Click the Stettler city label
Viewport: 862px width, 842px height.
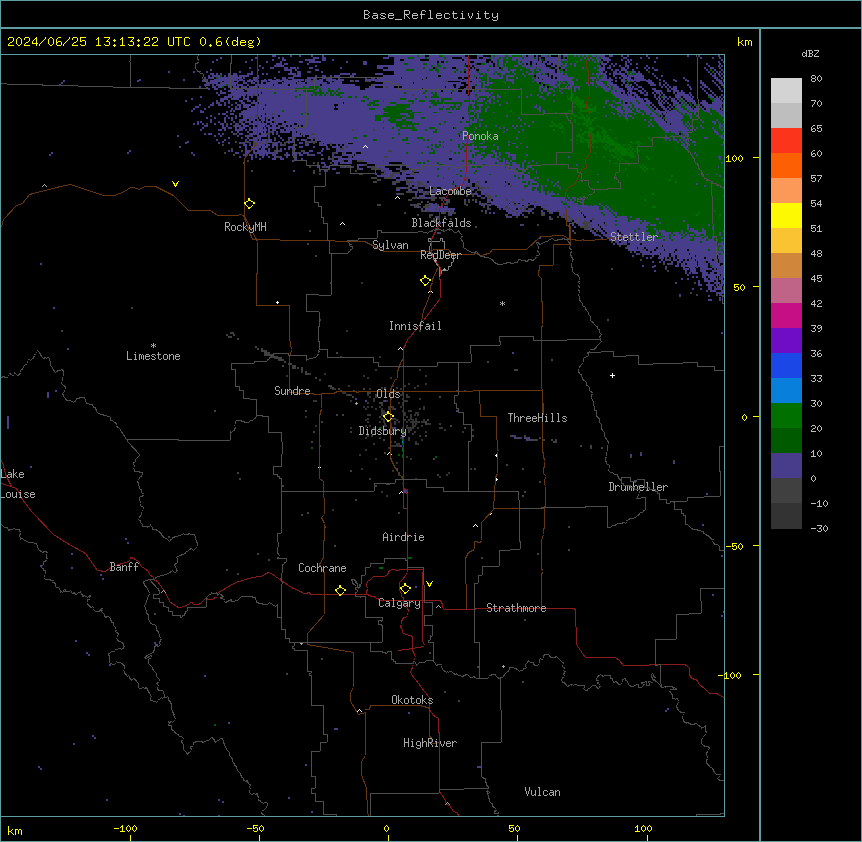[x=634, y=237]
